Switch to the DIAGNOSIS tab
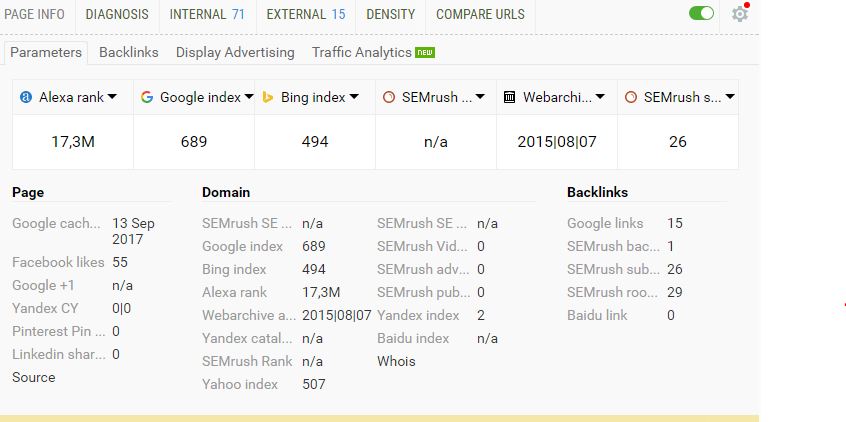 (x=117, y=14)
